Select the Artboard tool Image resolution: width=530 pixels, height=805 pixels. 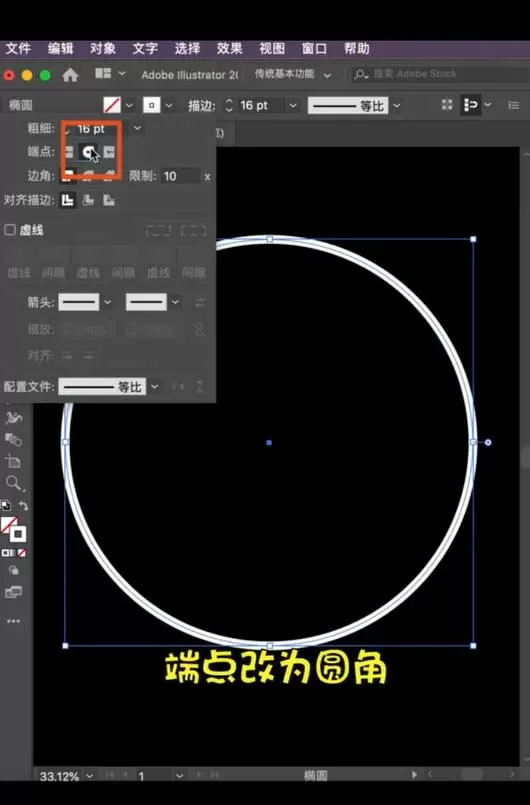coord(13,461)
